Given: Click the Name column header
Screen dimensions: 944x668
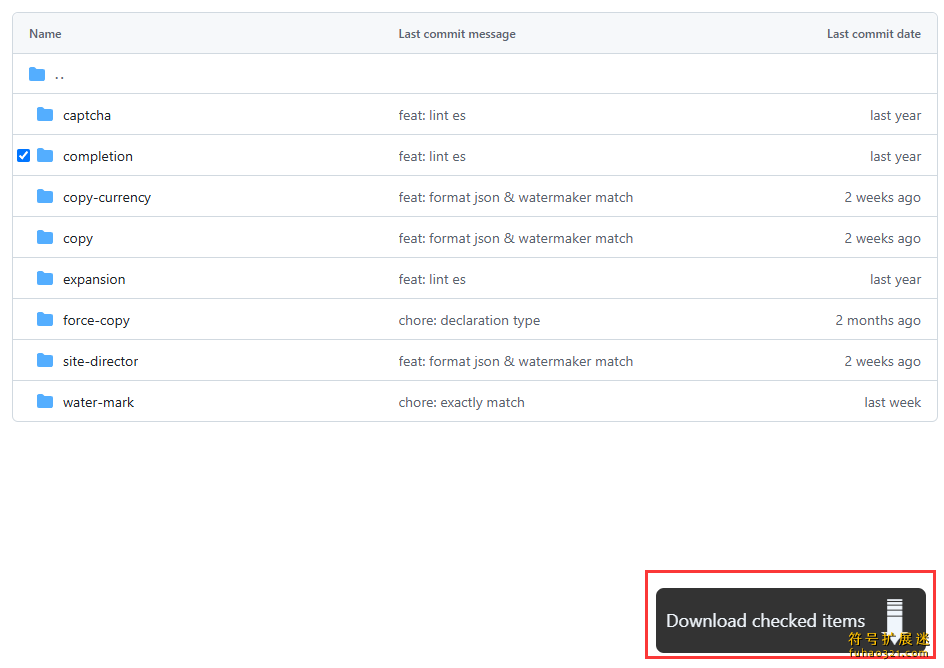Looking at the screenshot, I should tap(45, 34).
